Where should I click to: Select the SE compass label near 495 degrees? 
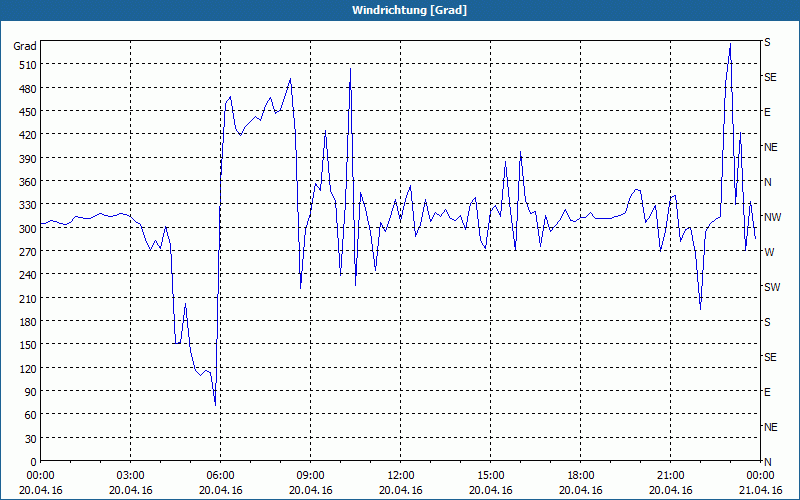coord(770,77)
